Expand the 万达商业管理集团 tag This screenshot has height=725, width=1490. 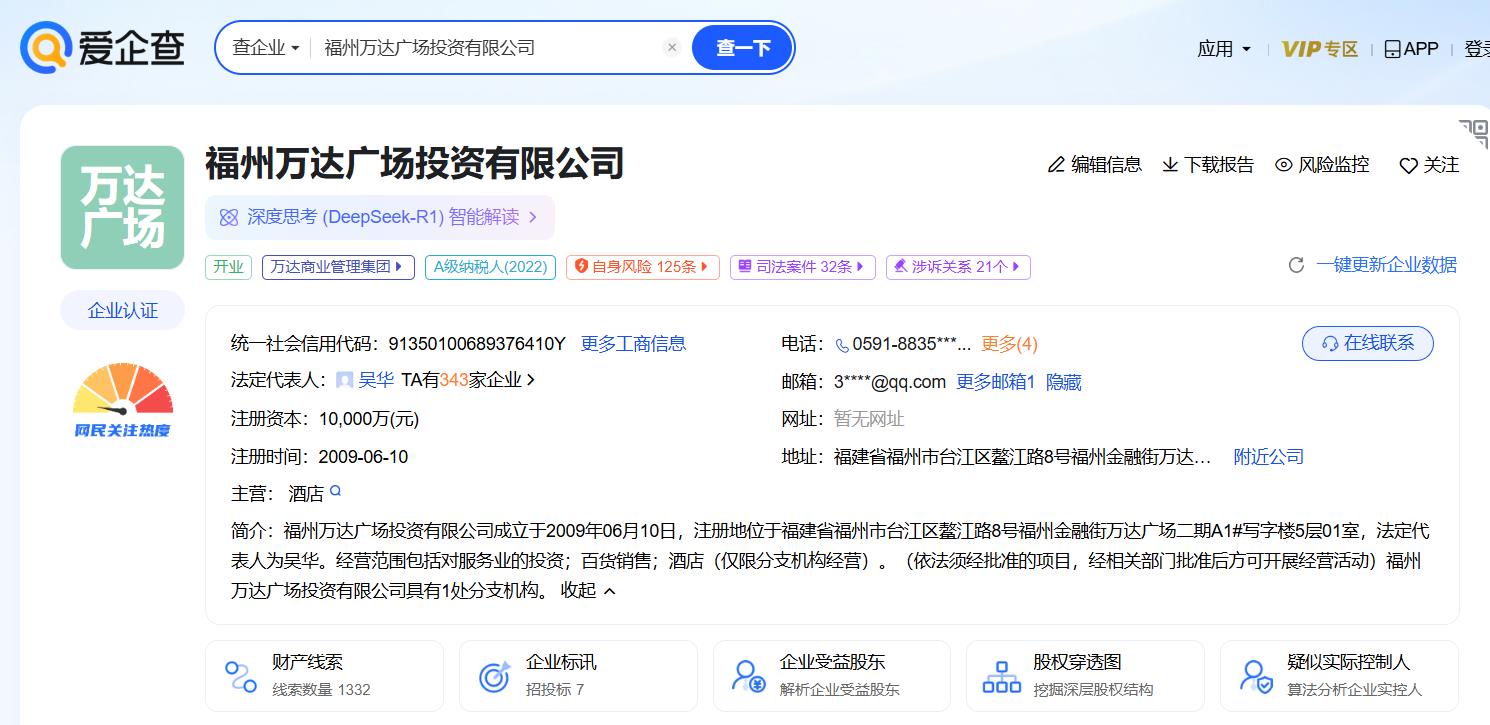pos(338,267)
